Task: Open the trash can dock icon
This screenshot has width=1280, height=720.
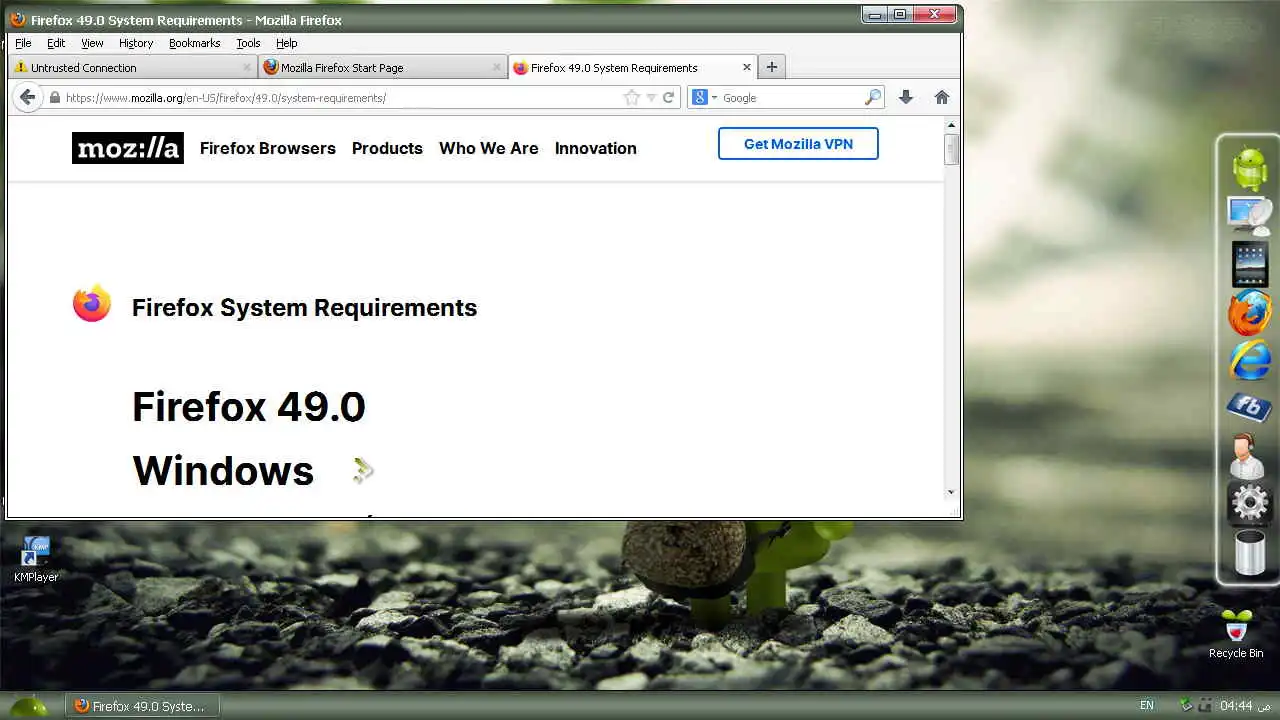Action: (1250, 552)
